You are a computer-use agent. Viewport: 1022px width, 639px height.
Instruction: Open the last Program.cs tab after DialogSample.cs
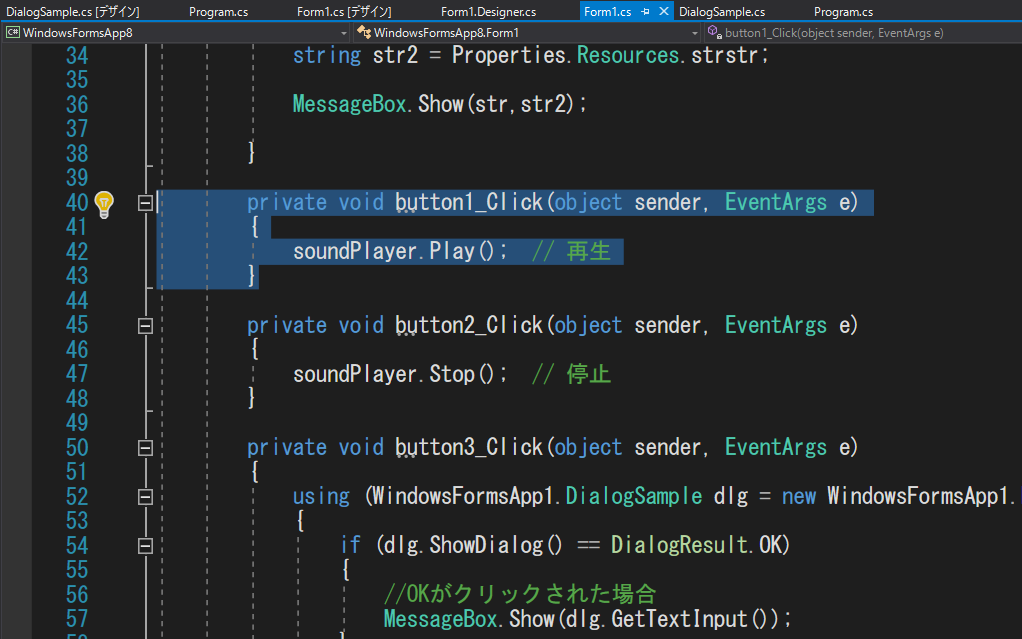tap(843, 12)
